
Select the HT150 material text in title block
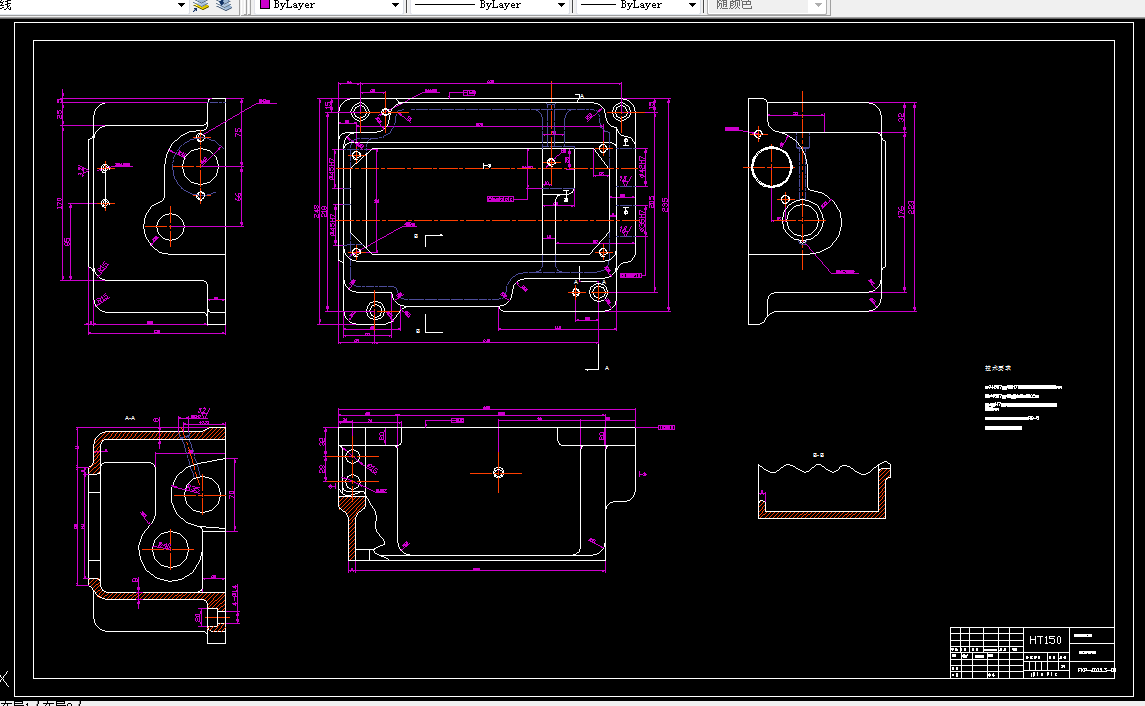click(1045, 640)
